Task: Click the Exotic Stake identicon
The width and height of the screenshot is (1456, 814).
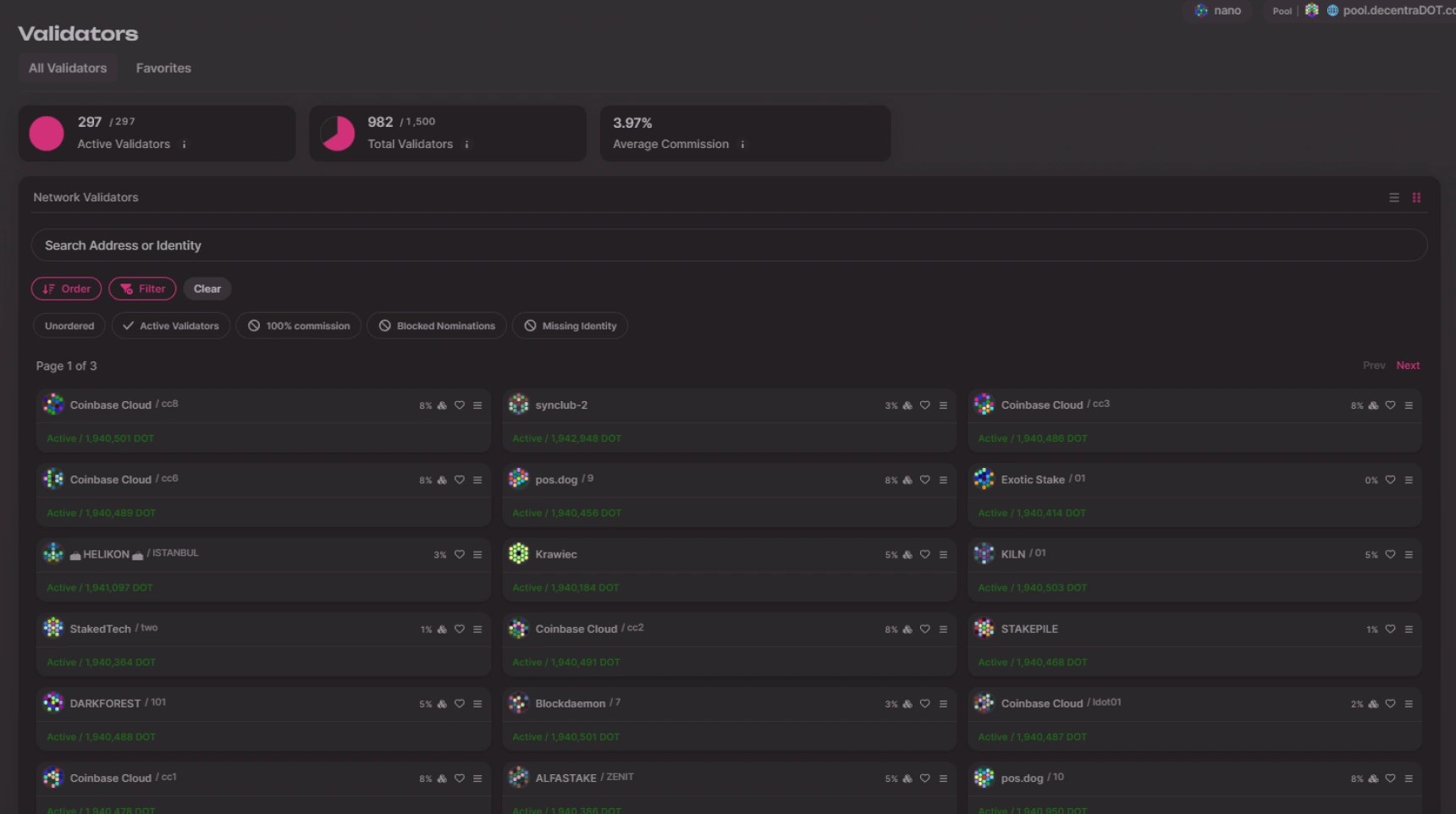Action: [984, 479]
